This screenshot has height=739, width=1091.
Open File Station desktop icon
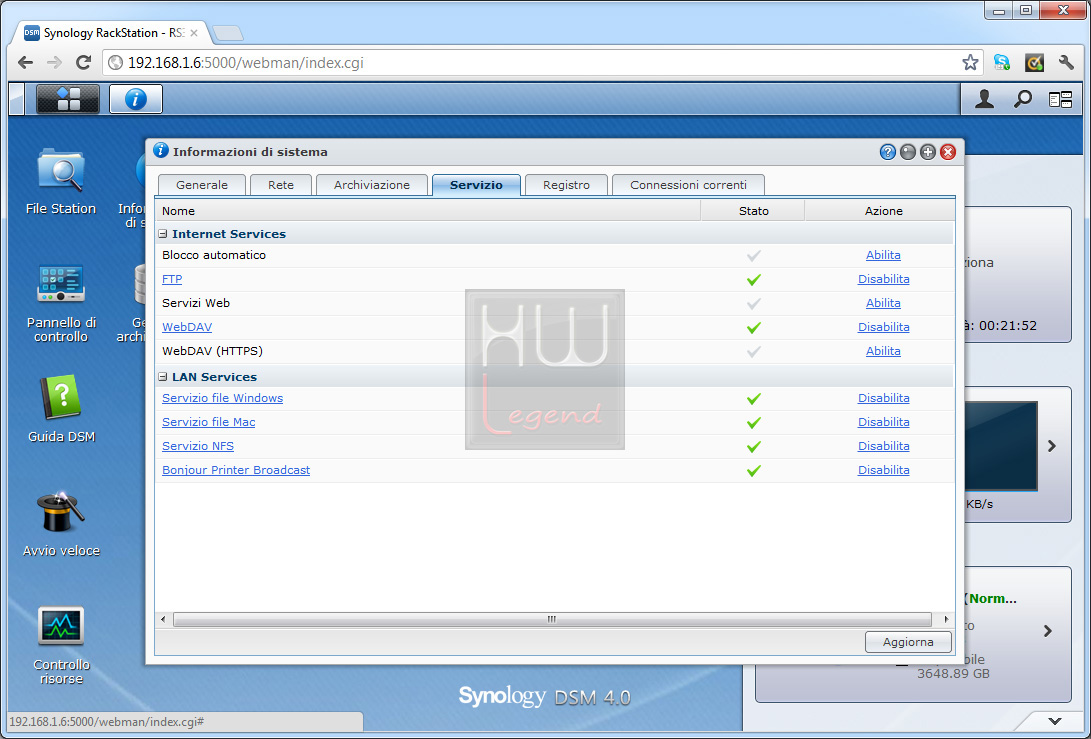pos(61,181)
